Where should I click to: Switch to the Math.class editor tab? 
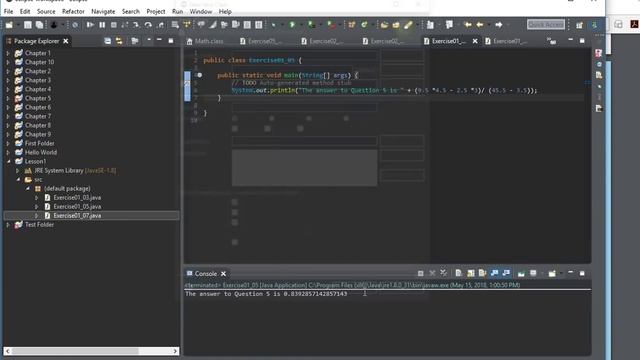(x=205, y=41)
